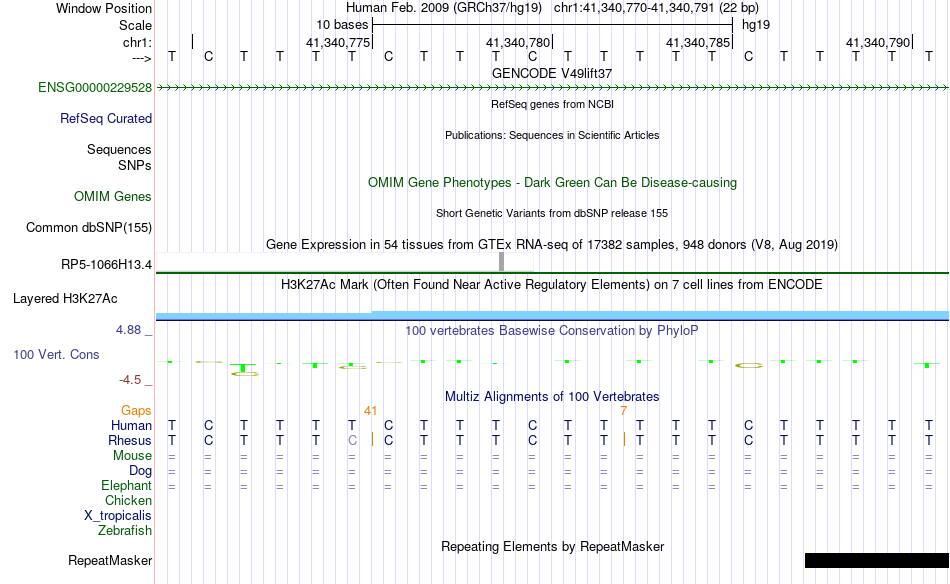Click the 41,340,785 ruler position
This screenshot has height=584, width=950.
click(x=698, y=42)
